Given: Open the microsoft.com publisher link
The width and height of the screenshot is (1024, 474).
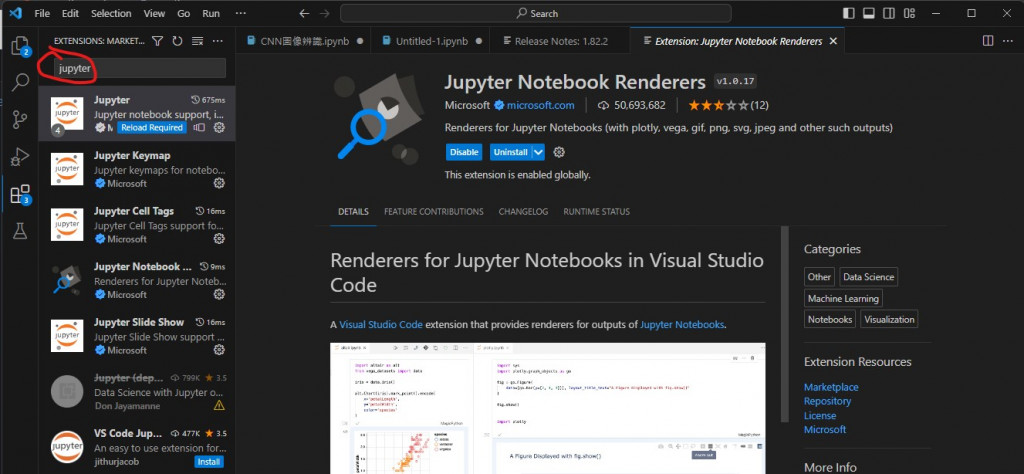Looking at the screenshot, I should (x=541, y=105).
